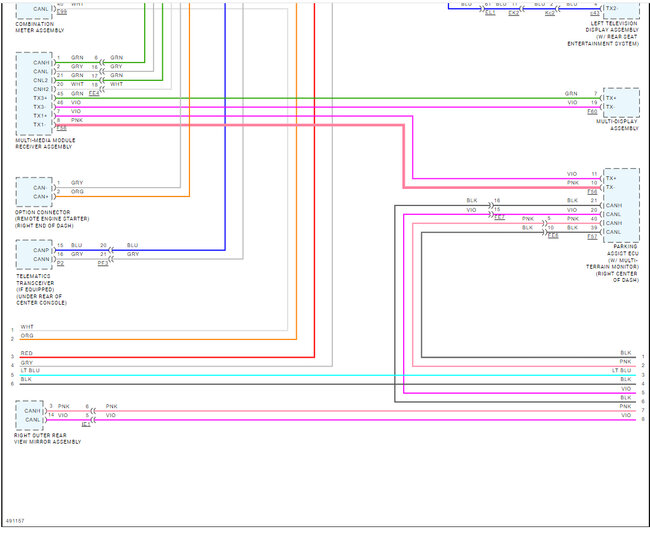Click the COMBINATION METER ASSEMBLY label
Screen dimensions: 650x534
click(x=40, y=27)
